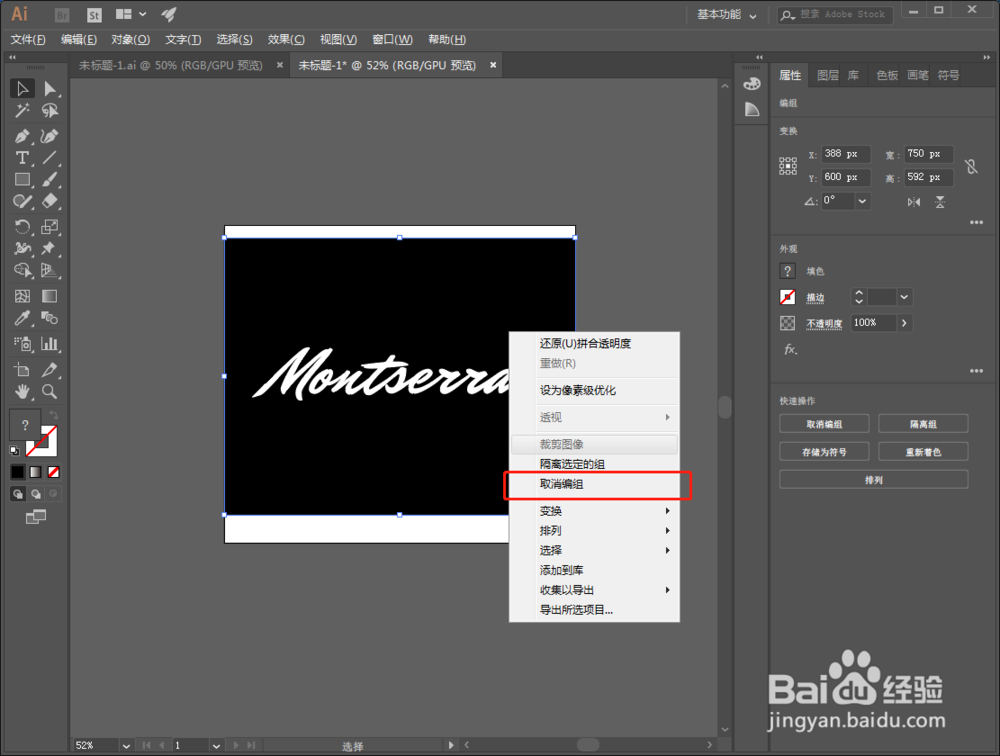Select the Hand tool
1000x756 pixels.
[x=22, y=392]
